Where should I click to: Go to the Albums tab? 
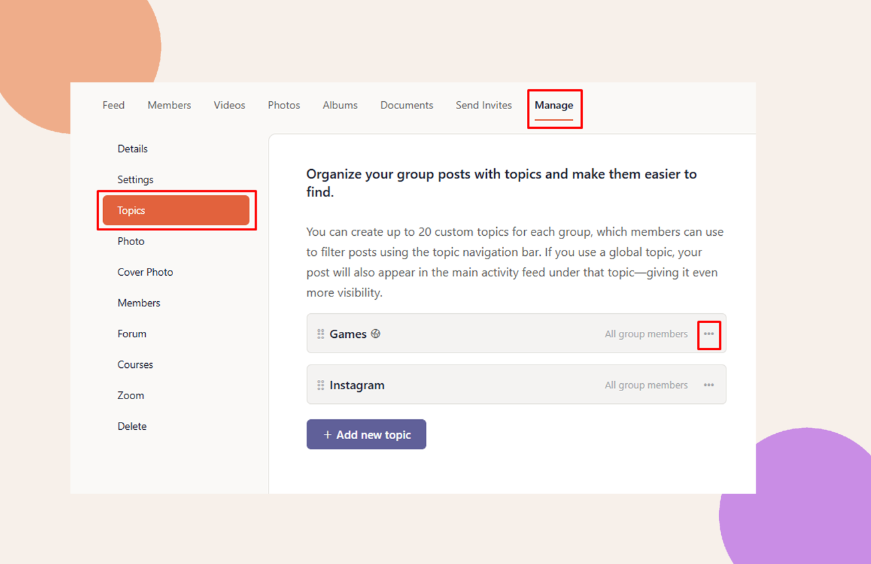340,105
